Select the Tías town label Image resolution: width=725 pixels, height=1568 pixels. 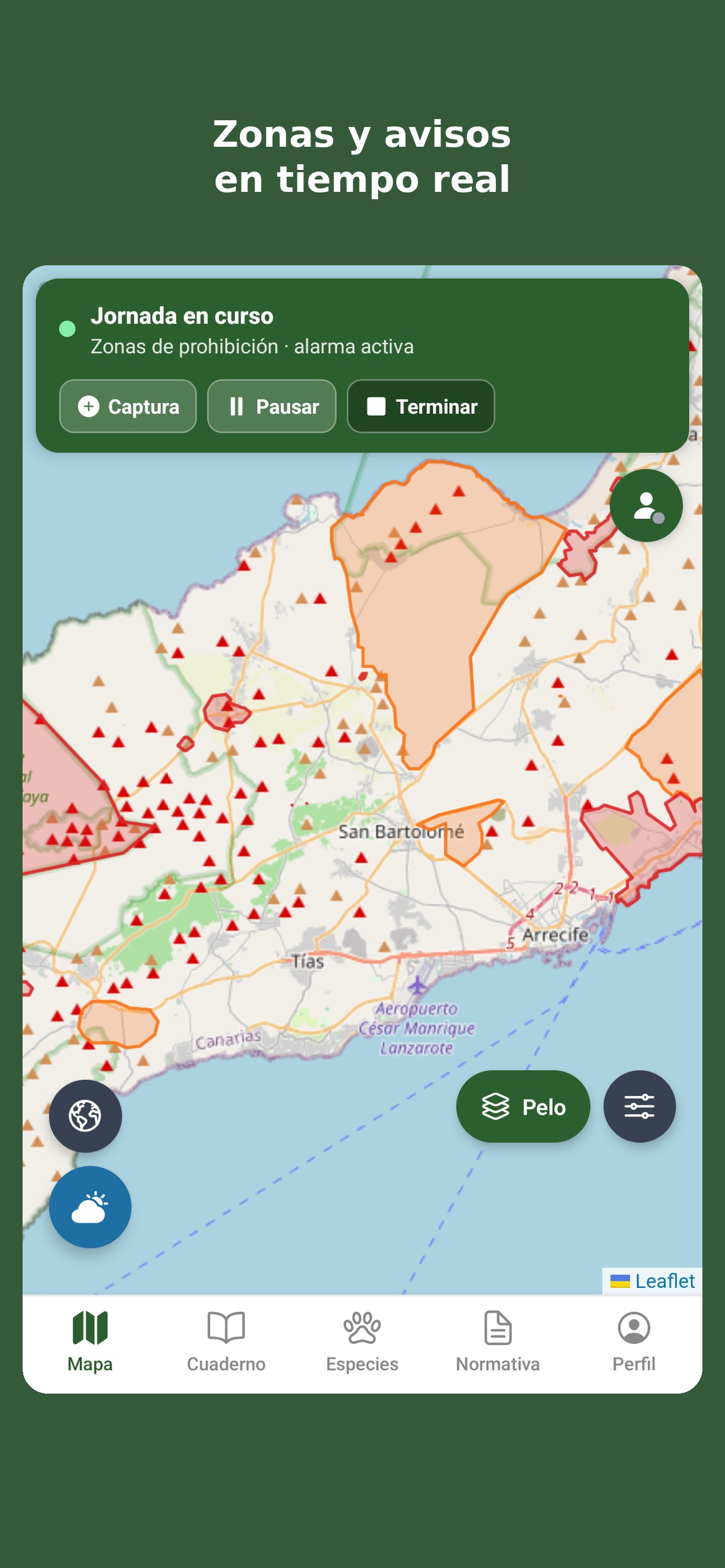[x=307, y=961]
